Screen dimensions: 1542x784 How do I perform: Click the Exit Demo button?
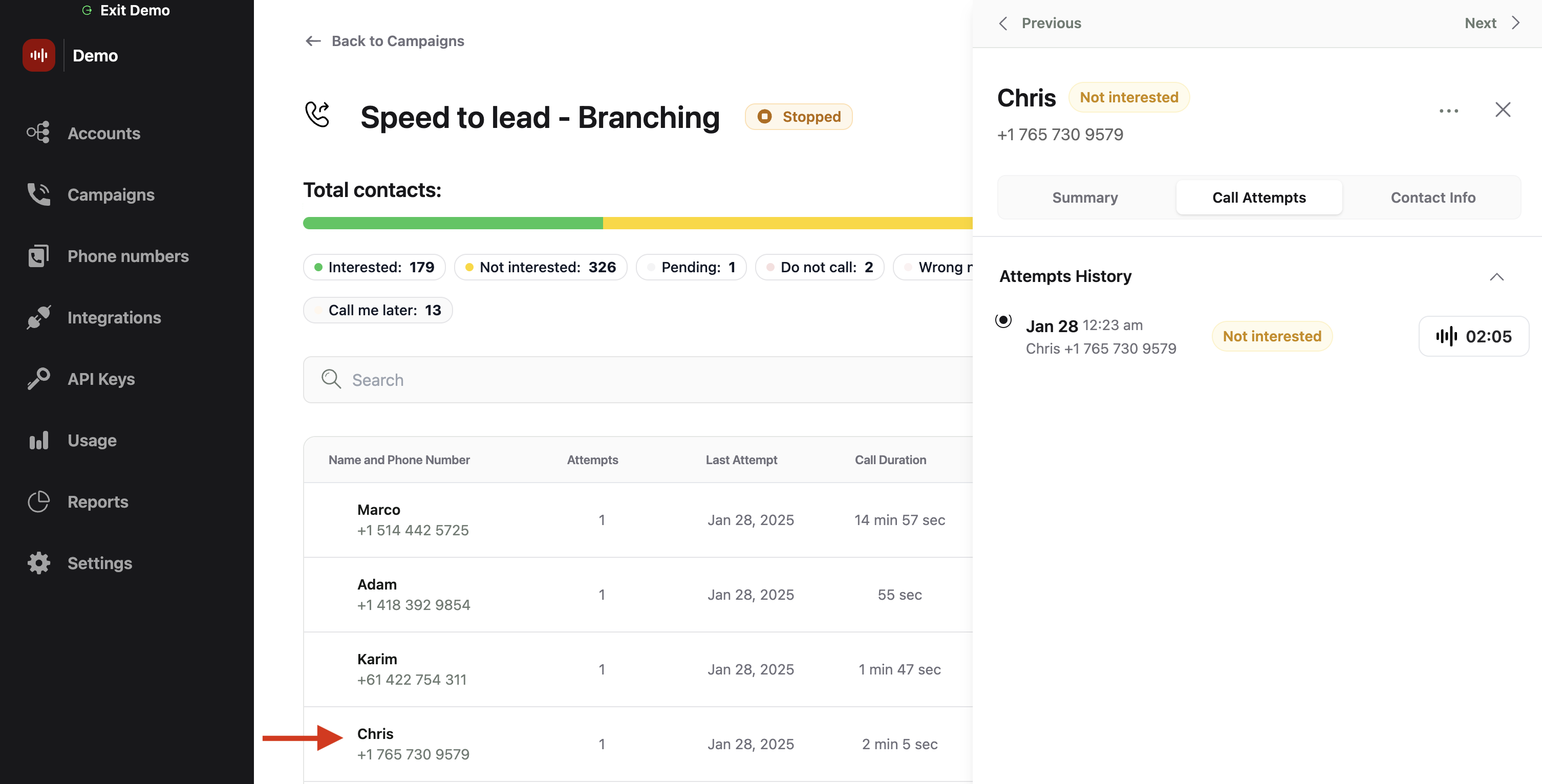point(126,10)
